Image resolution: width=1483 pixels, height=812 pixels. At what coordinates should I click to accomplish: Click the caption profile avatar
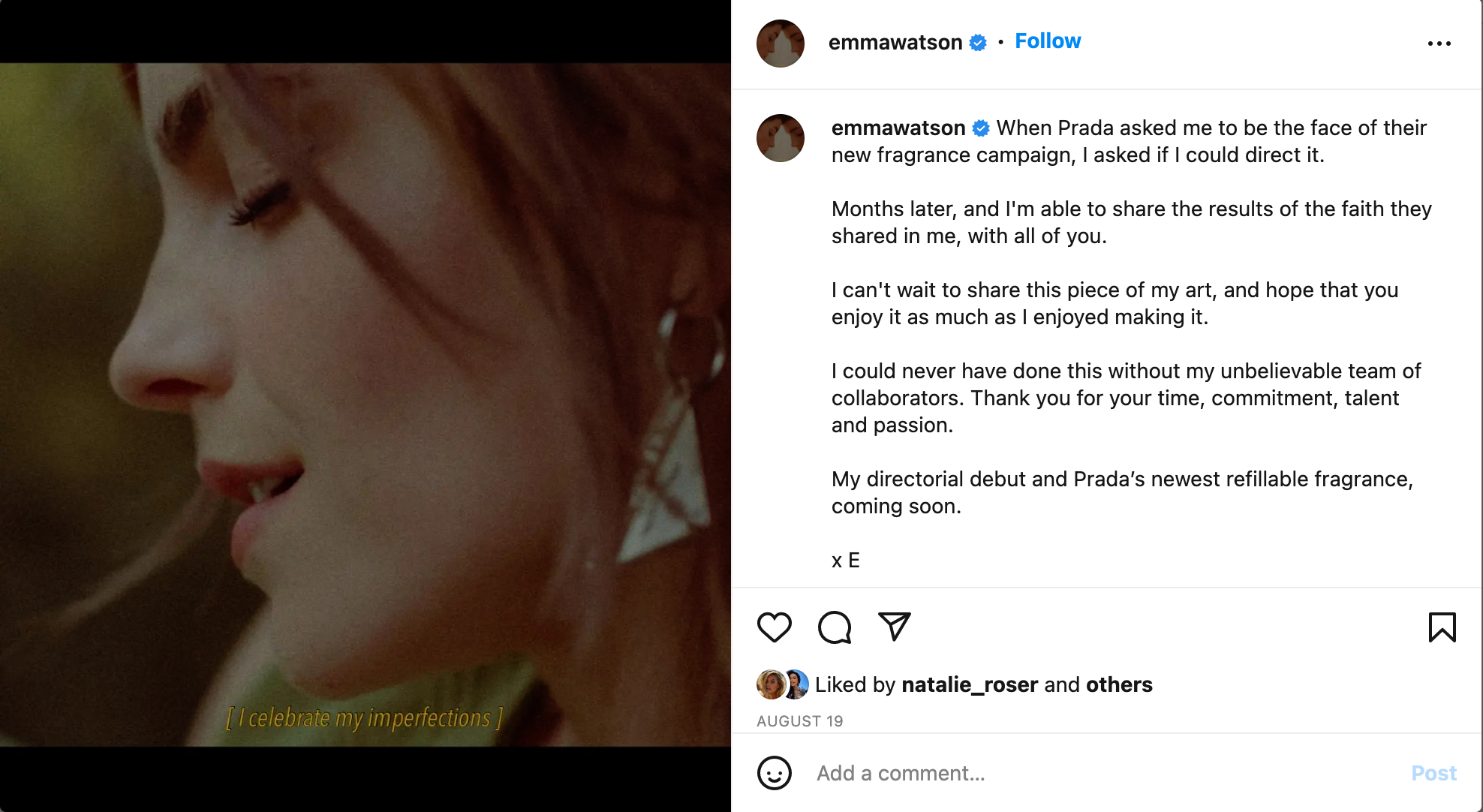click(781, 138)
